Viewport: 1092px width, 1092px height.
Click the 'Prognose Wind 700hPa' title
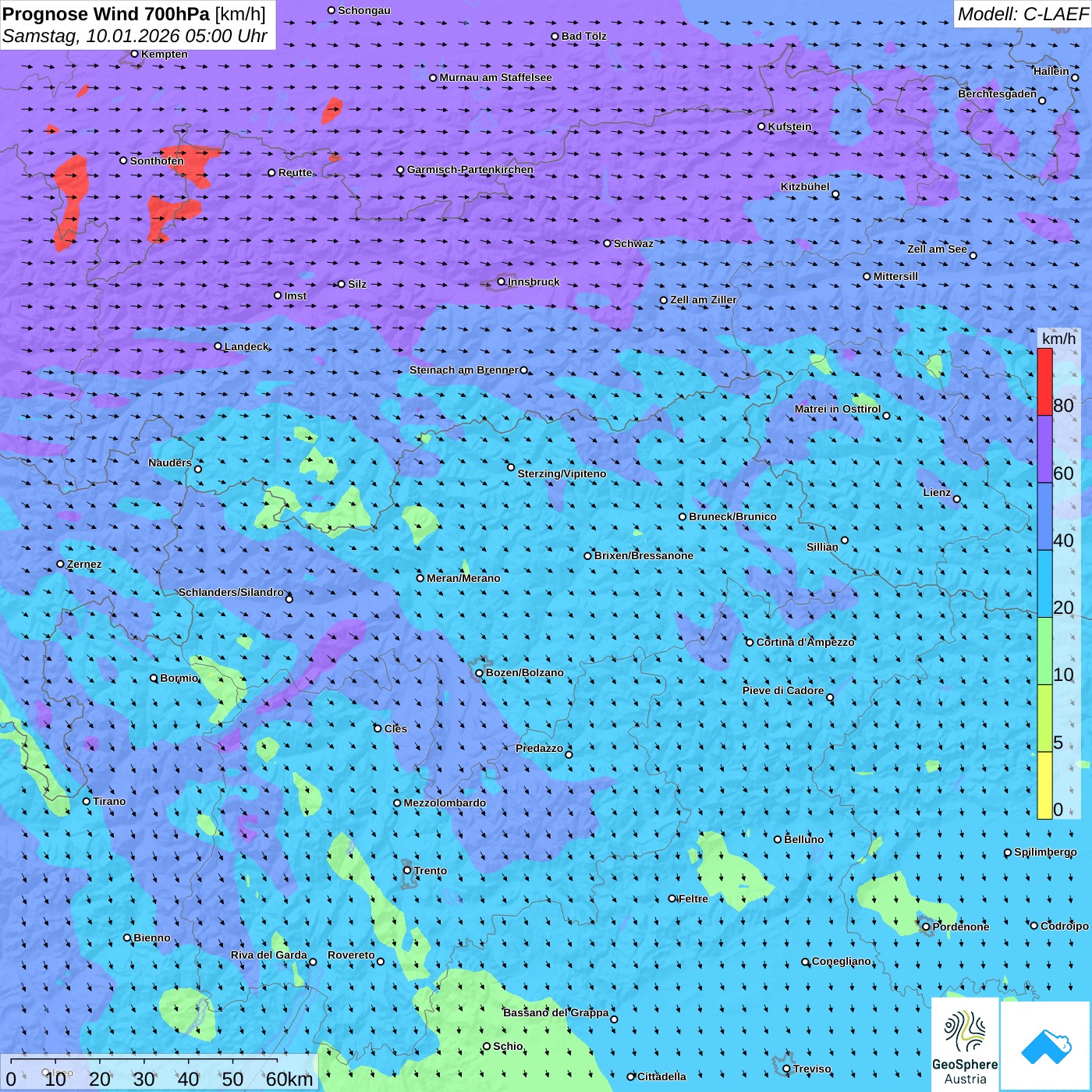coord(106,14)
